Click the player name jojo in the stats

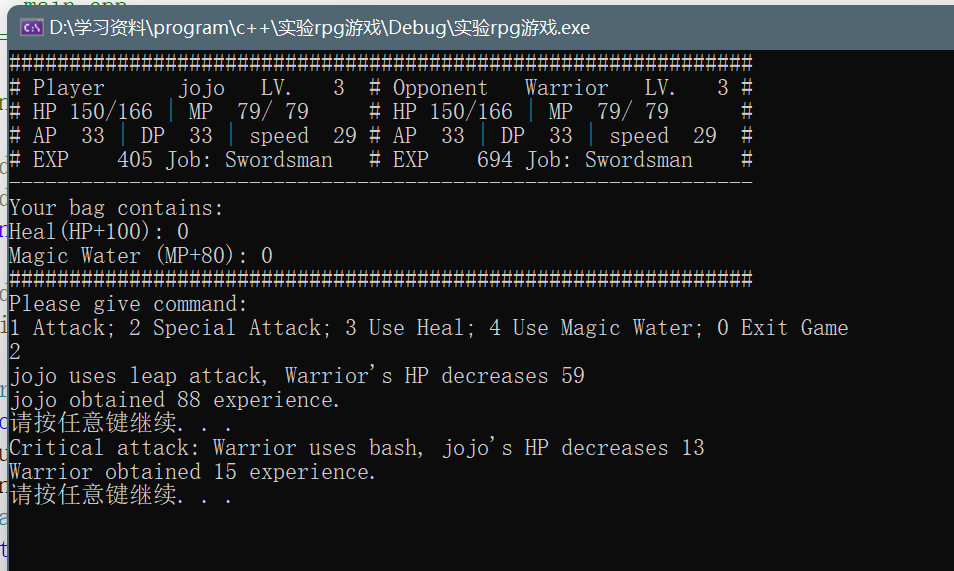coord(201,88)
